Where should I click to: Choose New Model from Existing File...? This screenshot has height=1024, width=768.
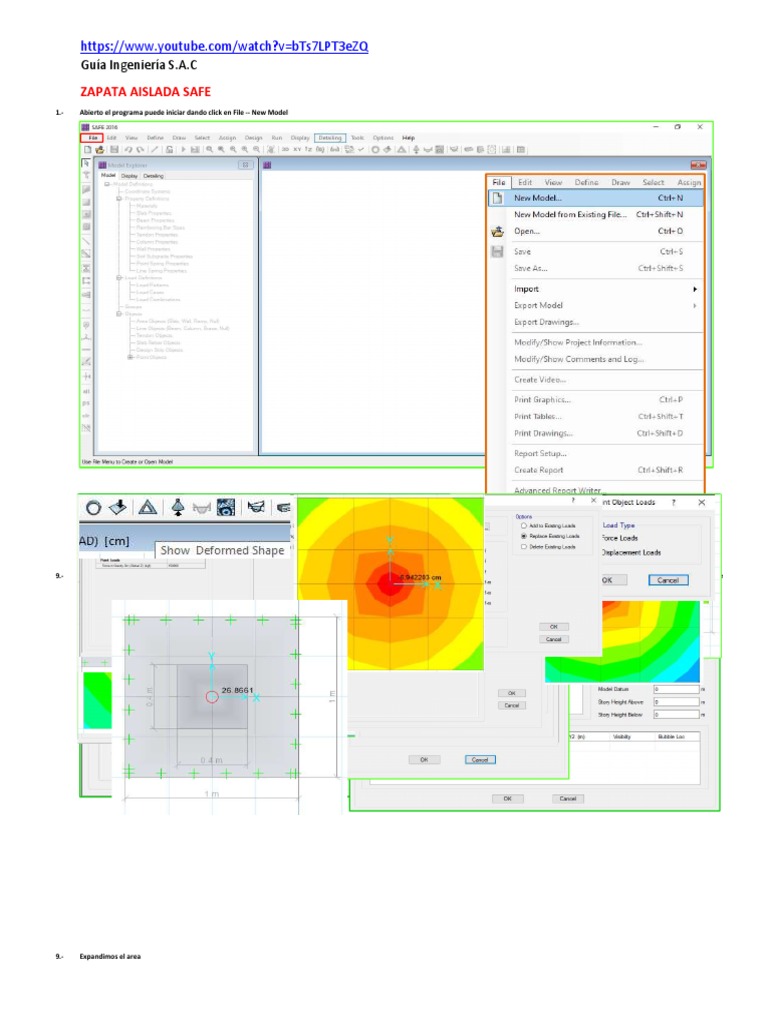coord(595,214)
